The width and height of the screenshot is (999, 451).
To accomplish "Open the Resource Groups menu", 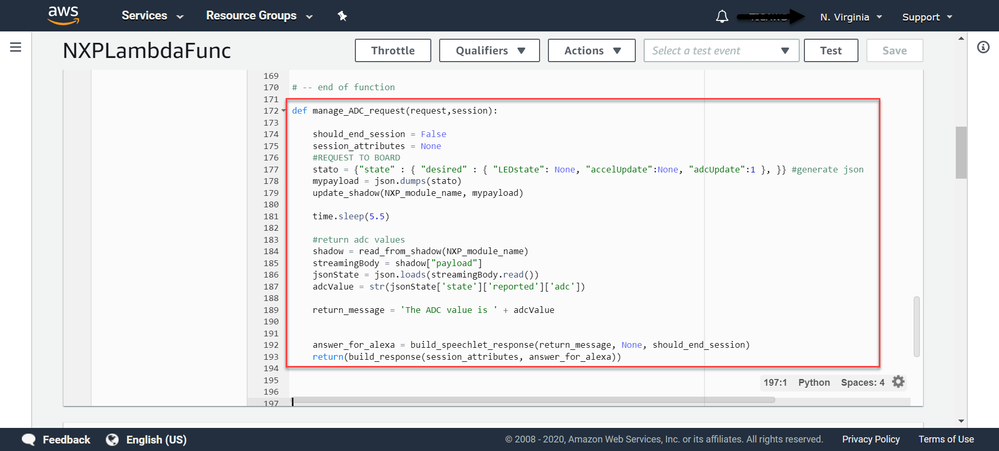I will point(259,16).
